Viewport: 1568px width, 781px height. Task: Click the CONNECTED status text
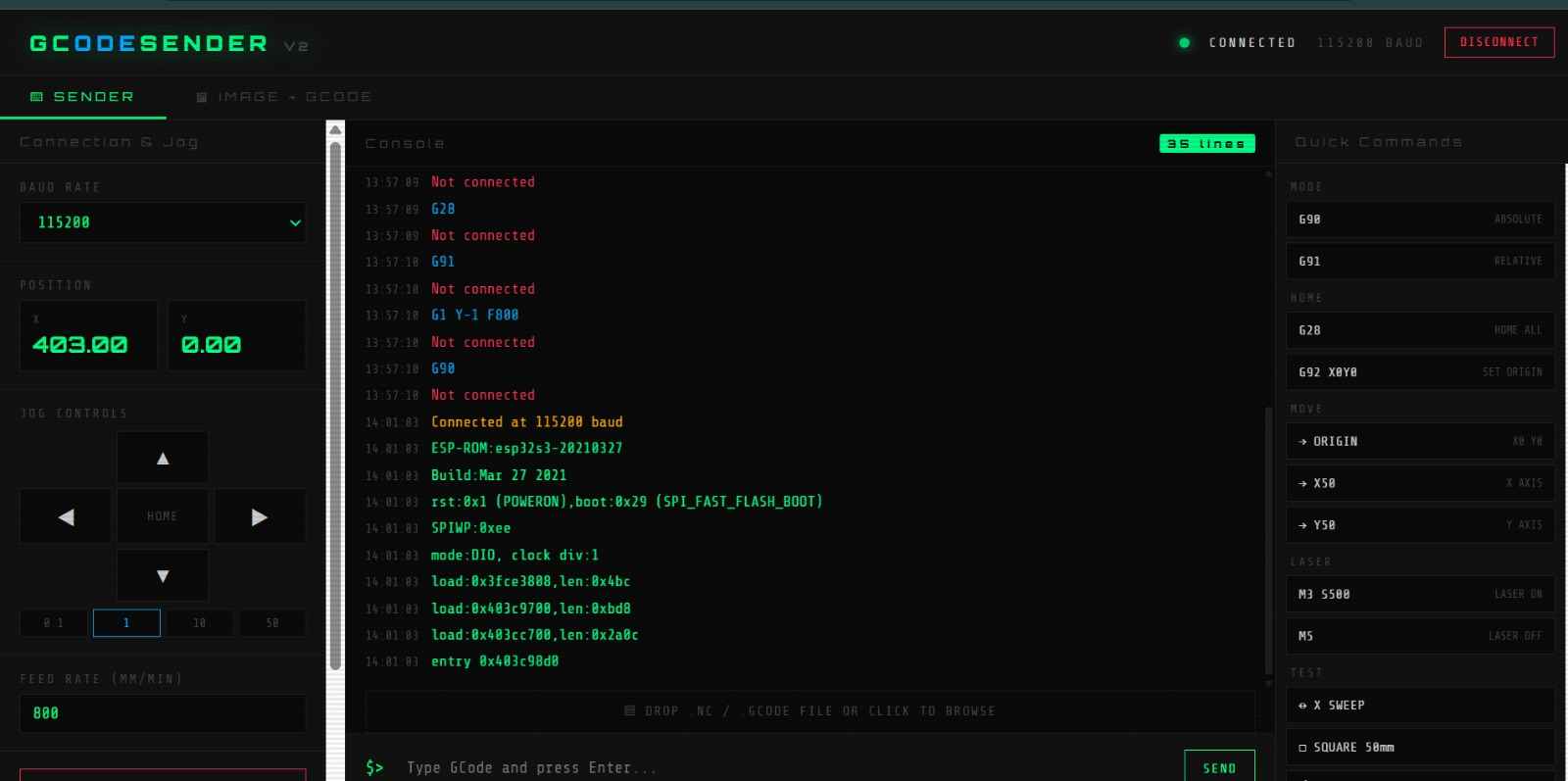1252,43
